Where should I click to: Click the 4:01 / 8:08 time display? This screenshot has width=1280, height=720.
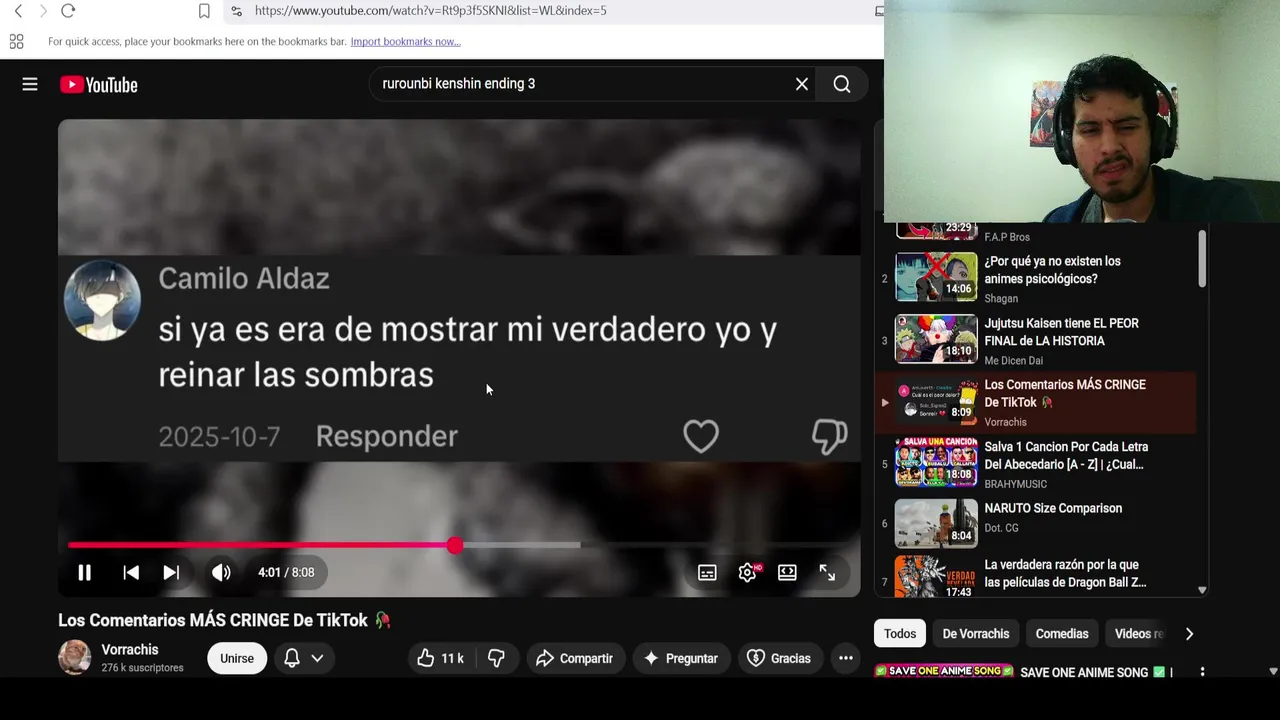[286, 572]
